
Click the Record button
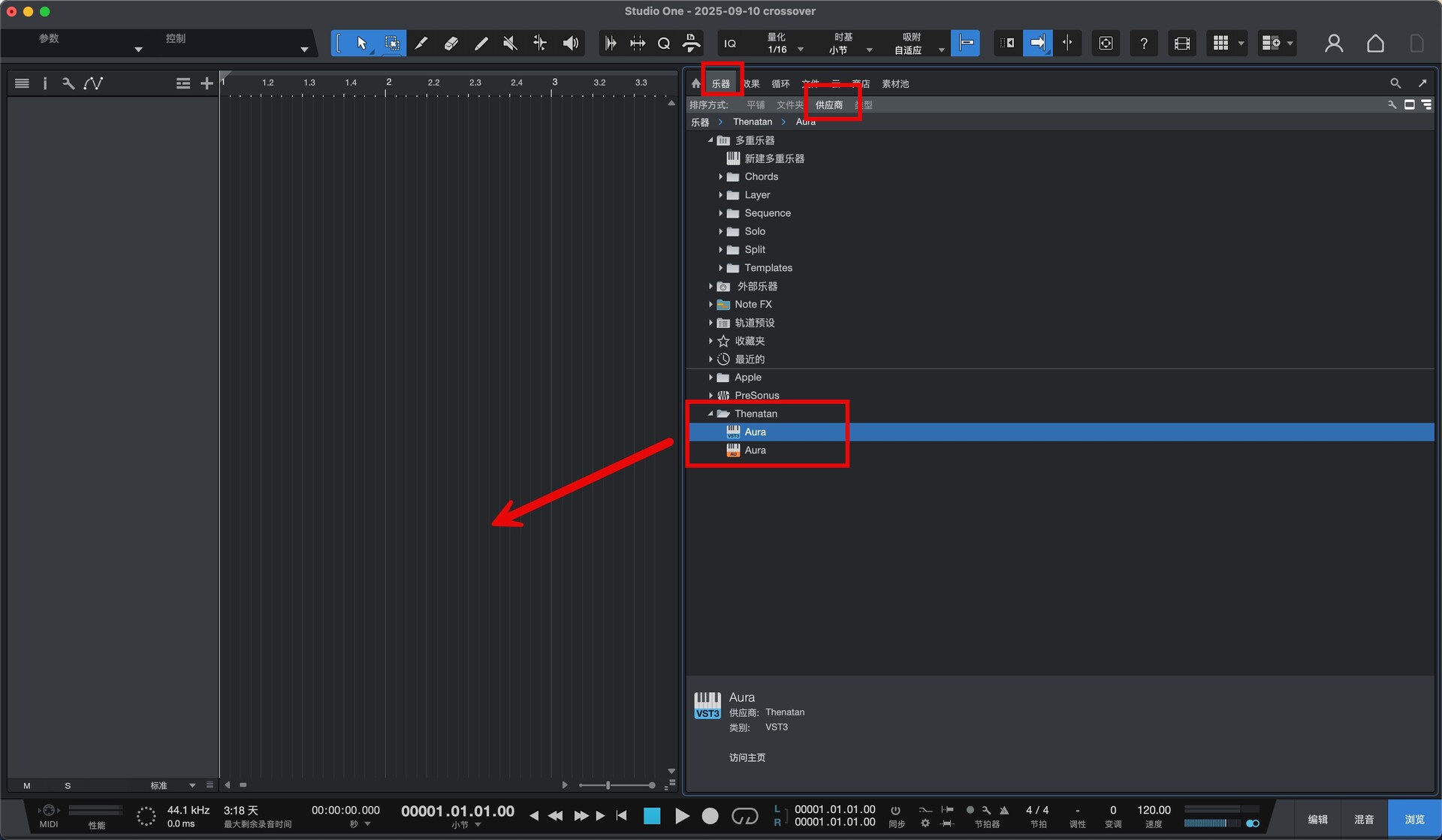pos(710,816)
